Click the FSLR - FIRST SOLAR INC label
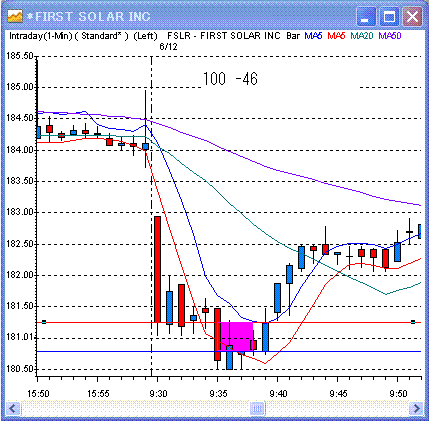The width and height of the screenshot is (429, 421). coord(224,36)
